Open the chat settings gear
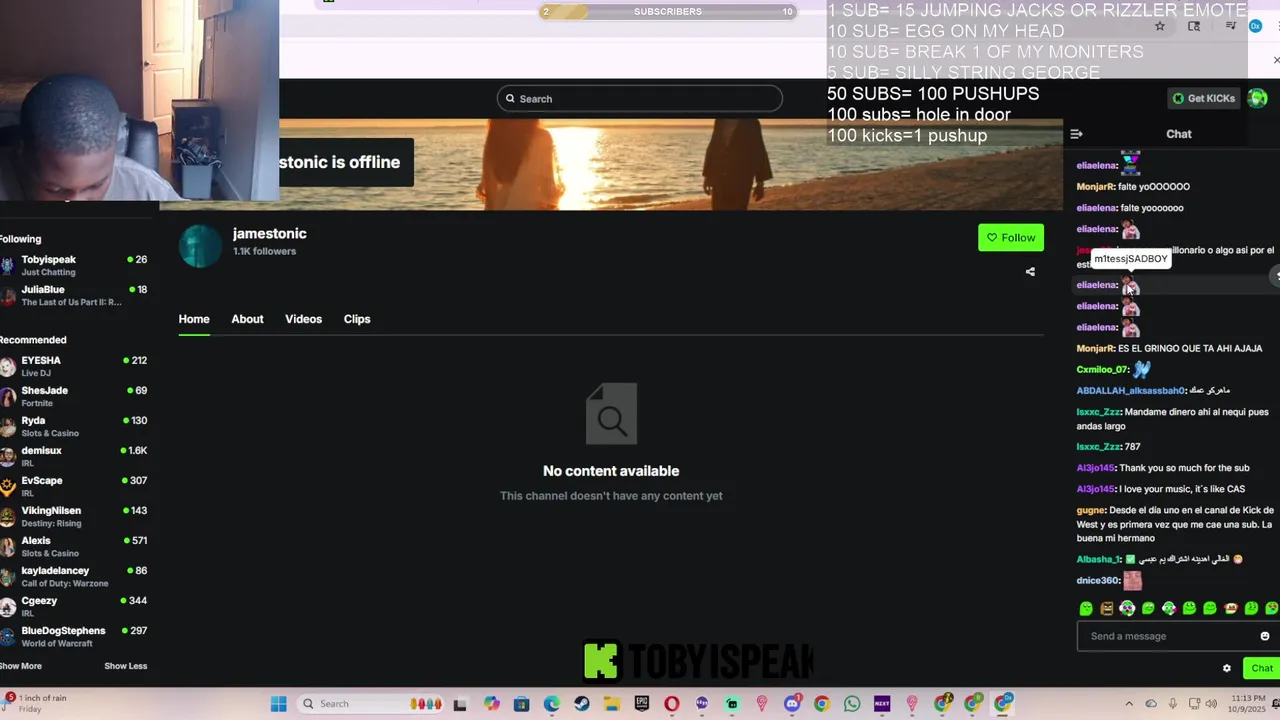1280x720 pixels. coord(1227,668)
